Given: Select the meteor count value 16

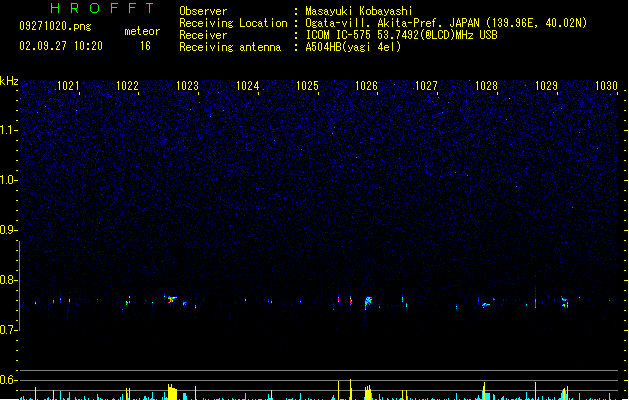Looking at the screenshot, I should tap(145, 46).
